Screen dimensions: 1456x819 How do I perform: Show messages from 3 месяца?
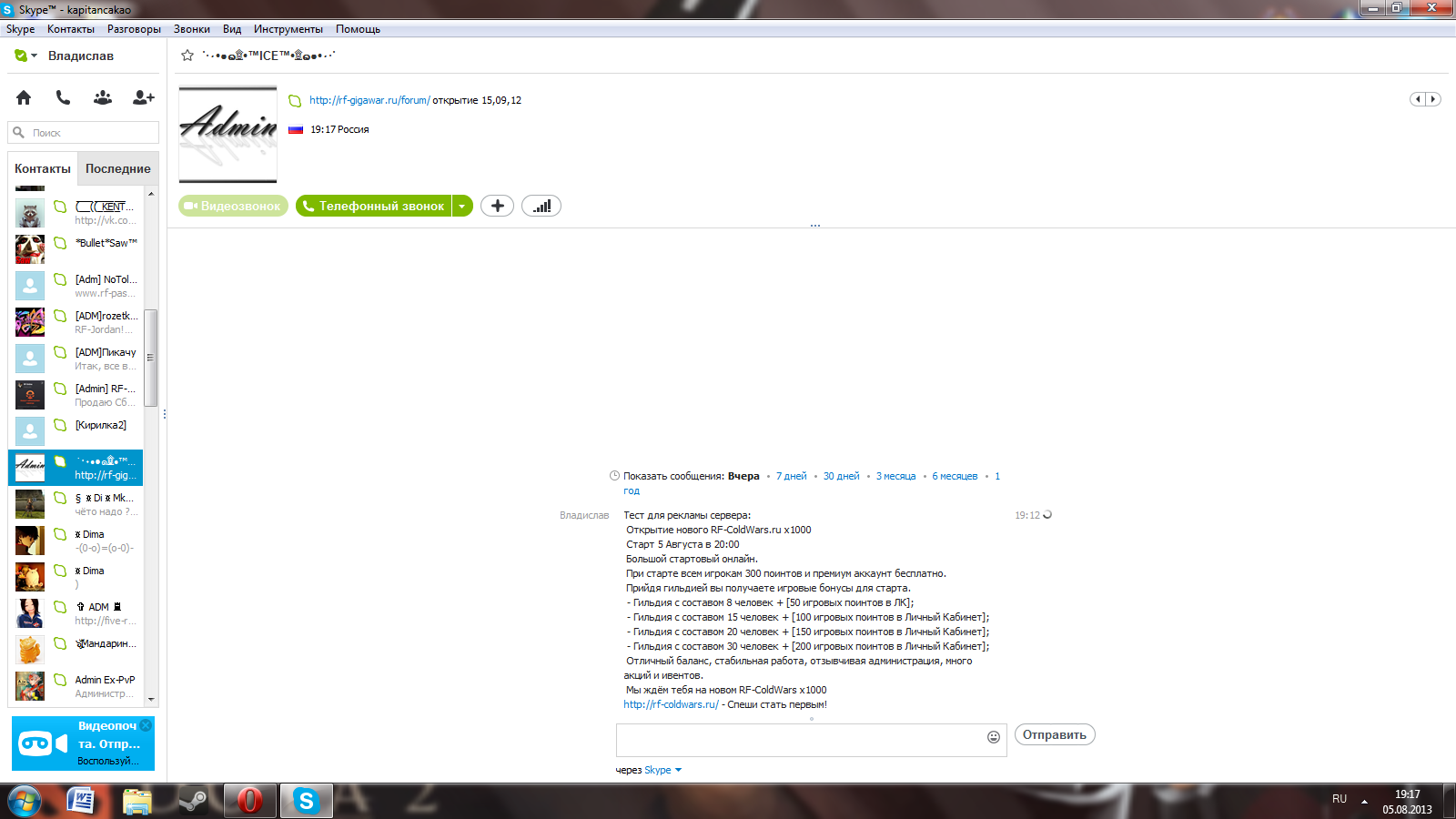[x=896, y=476]
